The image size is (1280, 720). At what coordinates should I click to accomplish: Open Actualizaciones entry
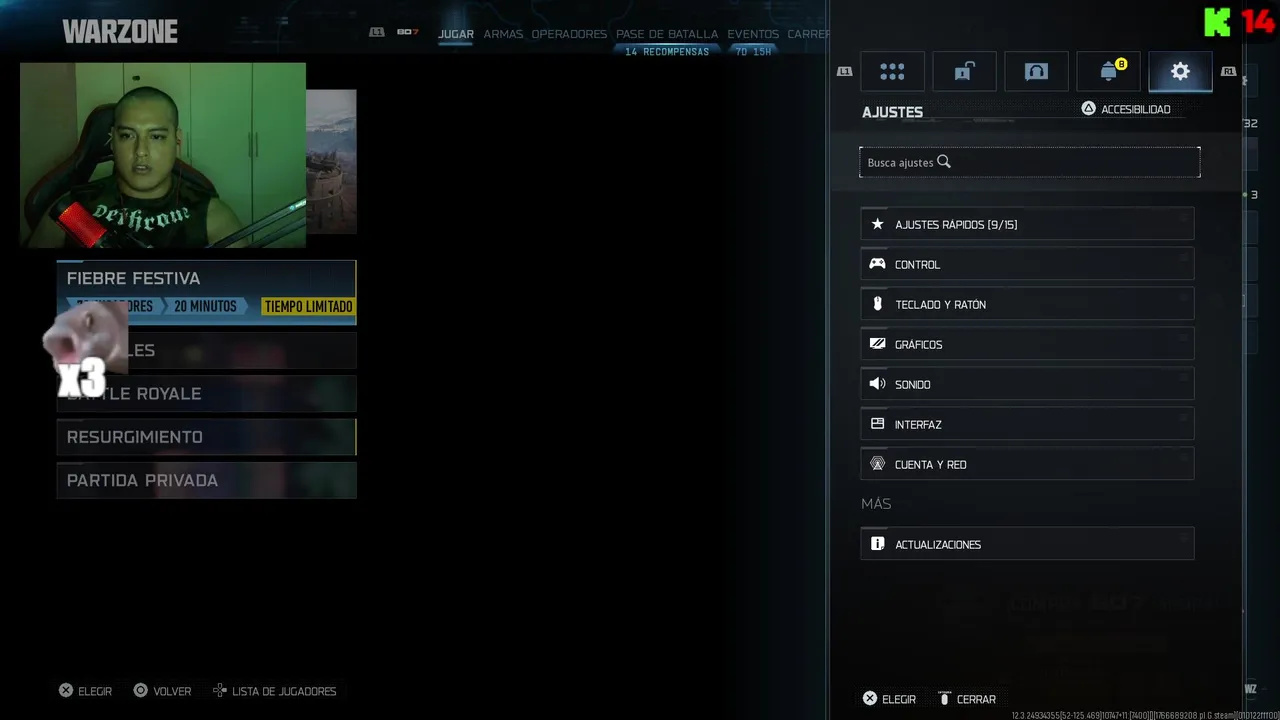coord(1027,544)
